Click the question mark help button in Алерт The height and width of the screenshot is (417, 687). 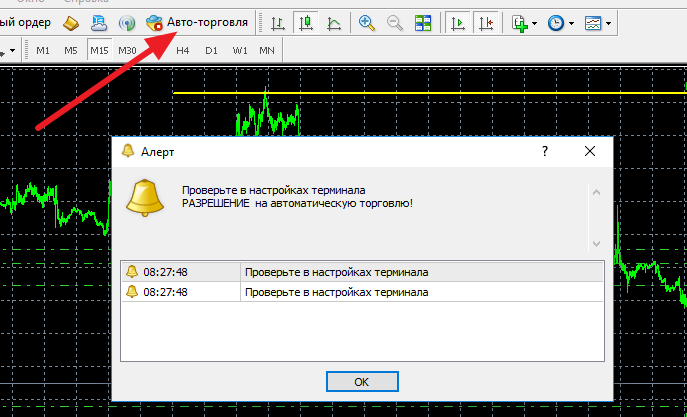click(545, 152)
